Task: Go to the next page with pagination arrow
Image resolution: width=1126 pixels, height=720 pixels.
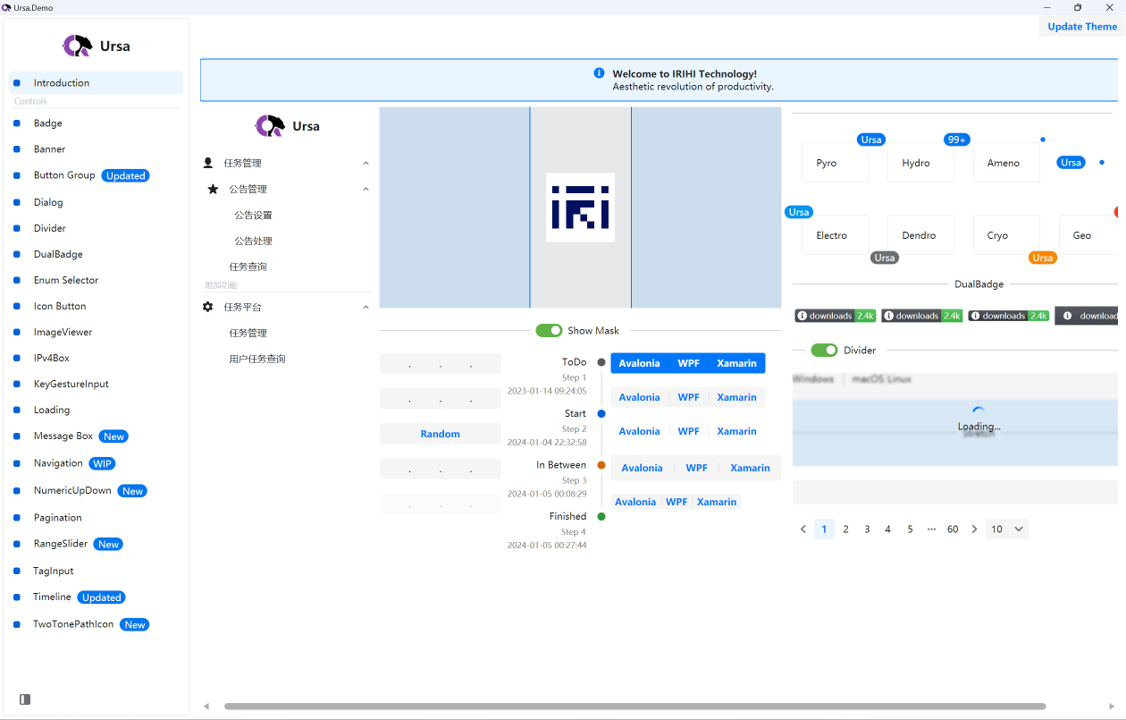Action: 974,529
